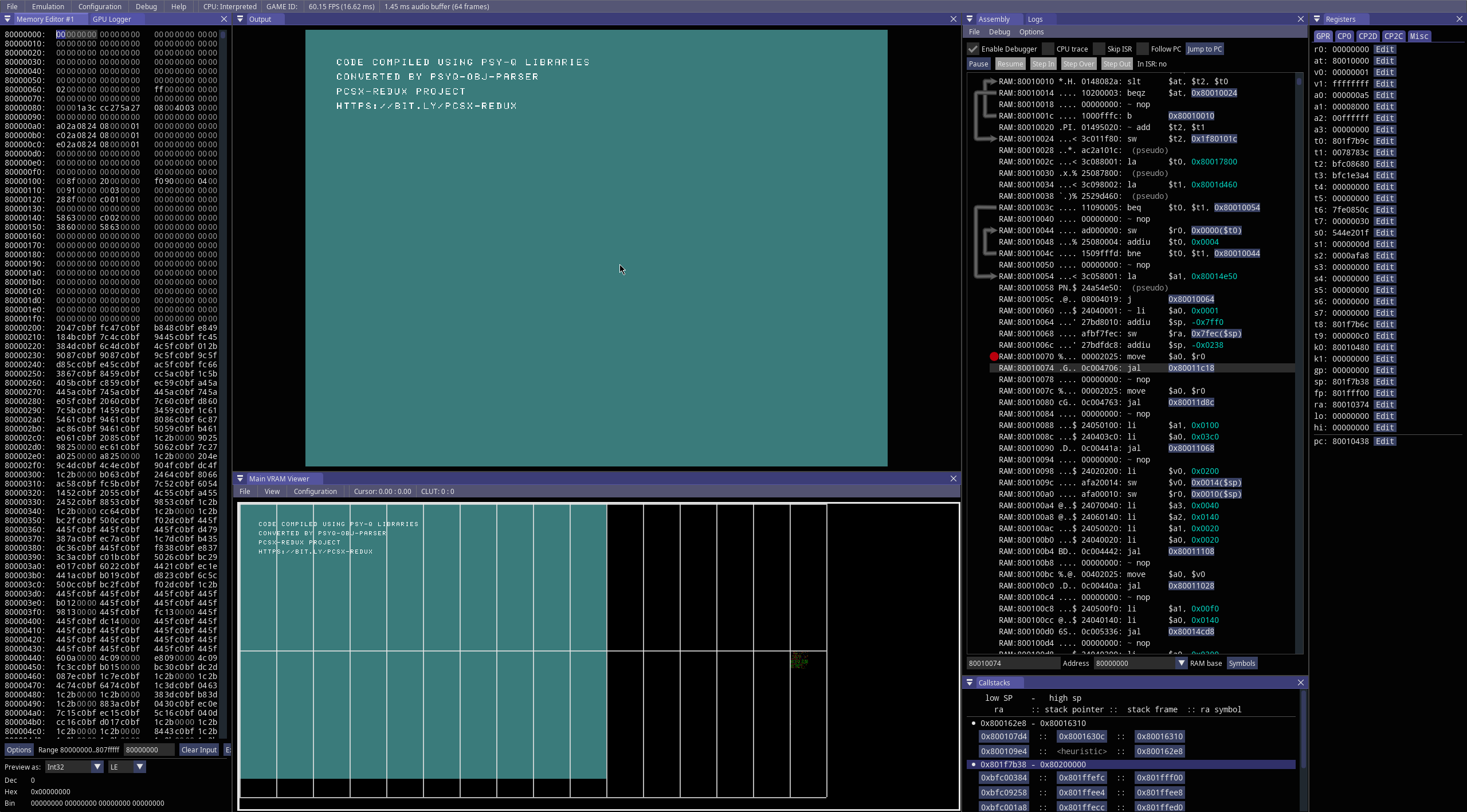Collapse the Main VRAM Viewer triangle

240,478
